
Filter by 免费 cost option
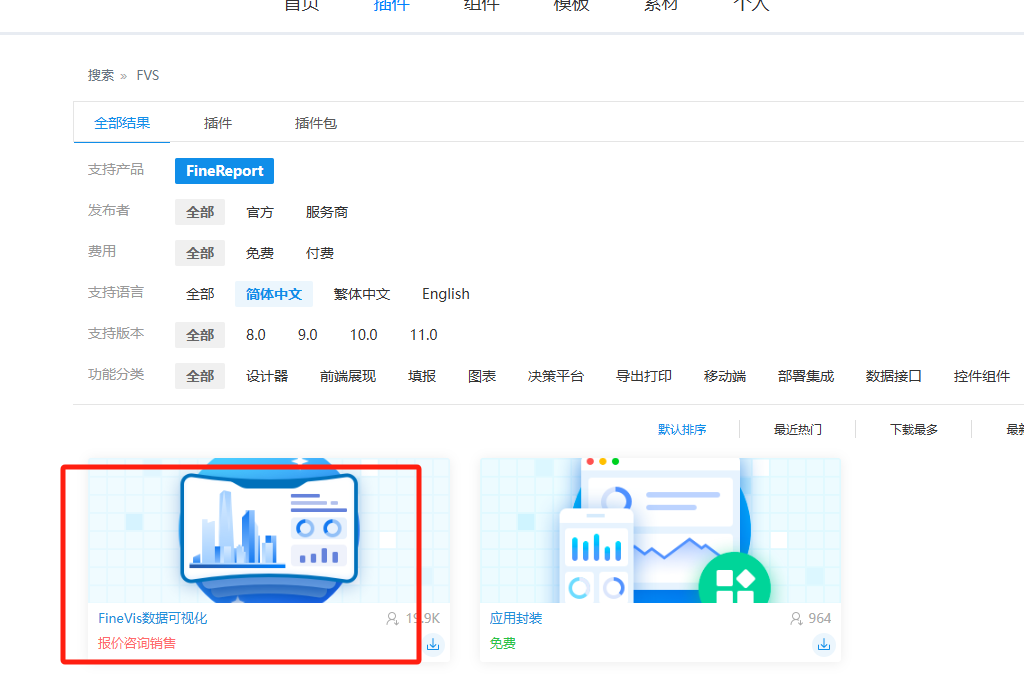tap(260, 253)
